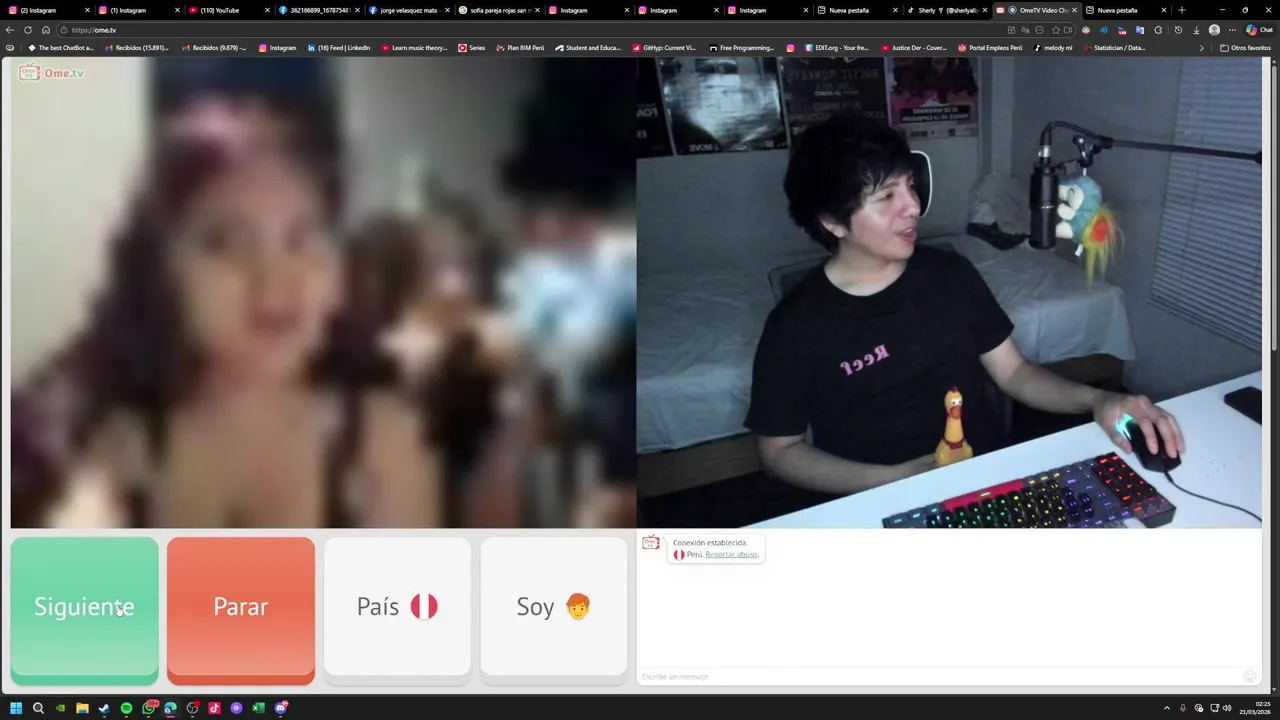Click the Ome.tv logo above the video
1280x720 pixels.
coord(51,73)
